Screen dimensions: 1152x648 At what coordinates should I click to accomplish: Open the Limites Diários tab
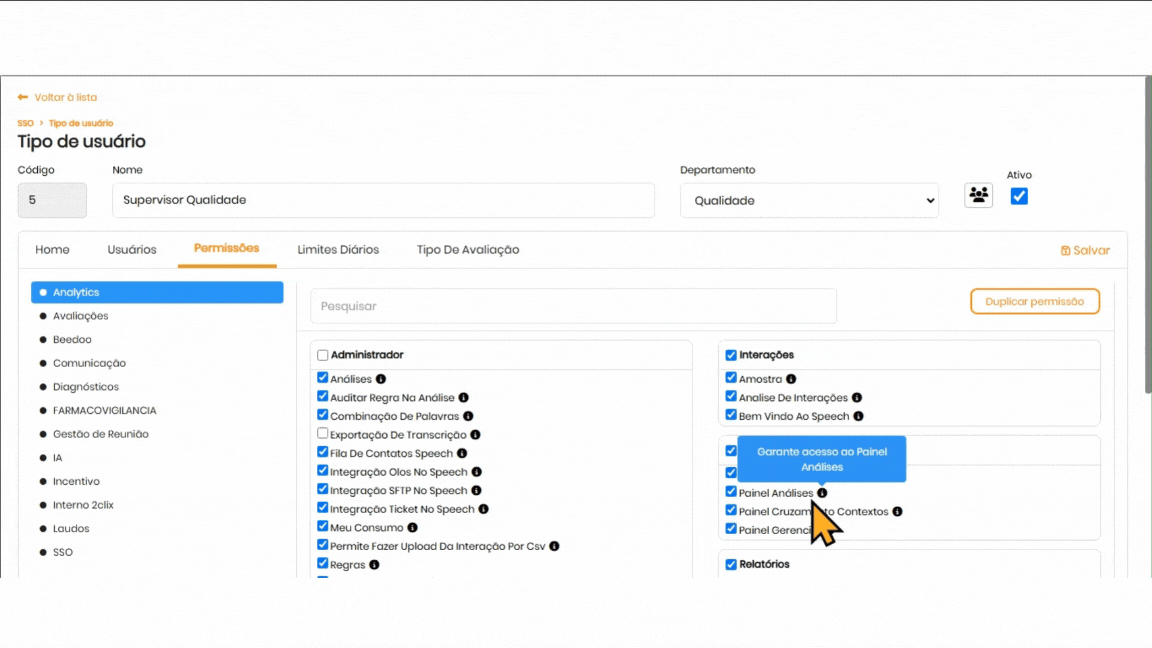338,249
